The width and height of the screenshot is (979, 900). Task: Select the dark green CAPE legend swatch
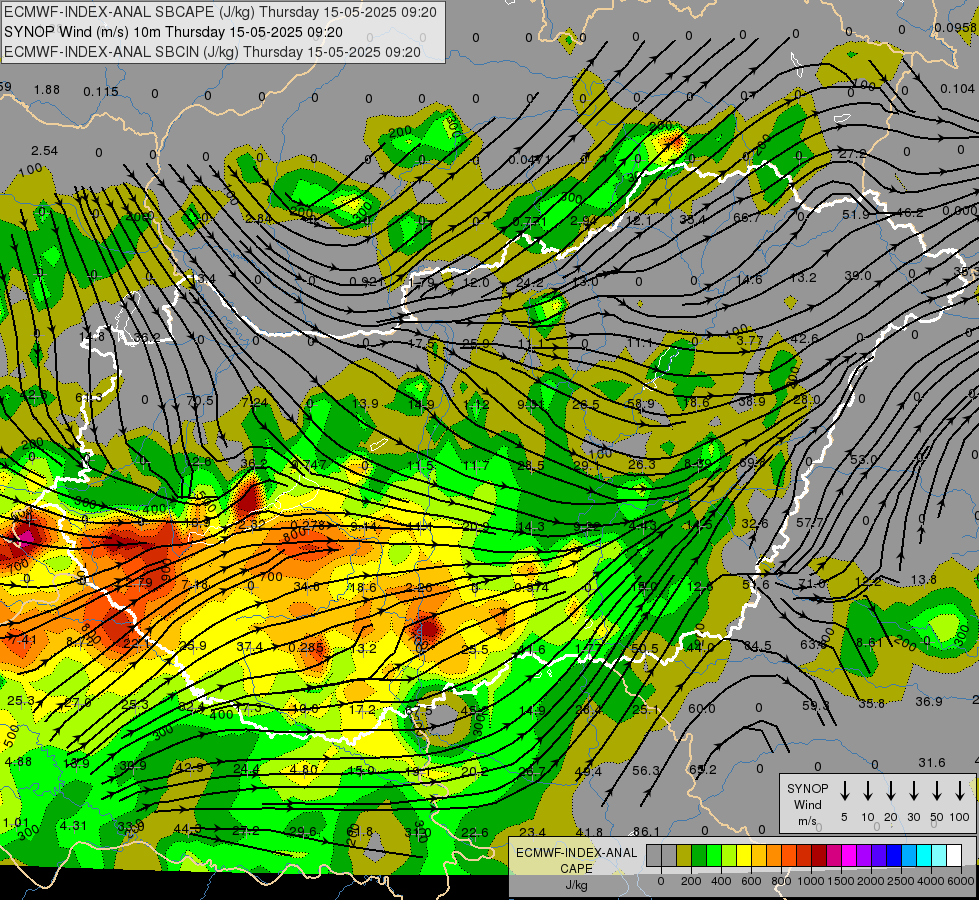point(699,855)
